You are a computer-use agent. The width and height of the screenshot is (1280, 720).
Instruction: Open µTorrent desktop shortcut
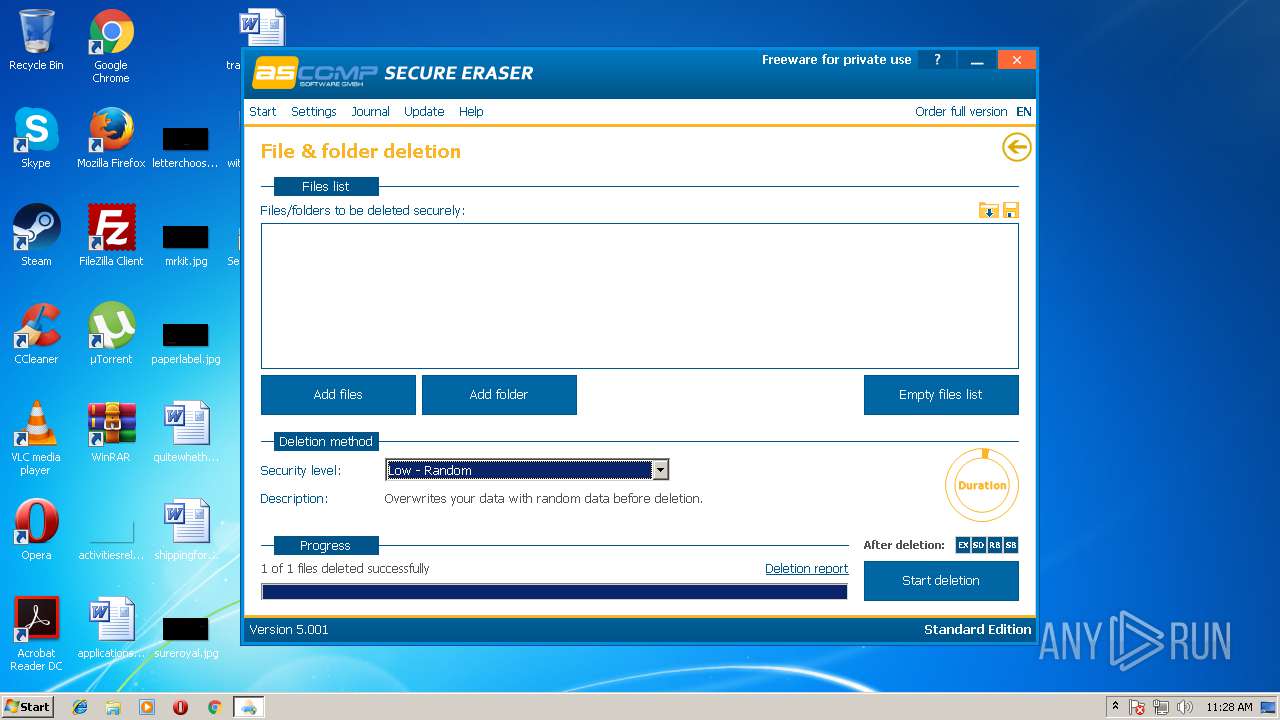(111, 334)
